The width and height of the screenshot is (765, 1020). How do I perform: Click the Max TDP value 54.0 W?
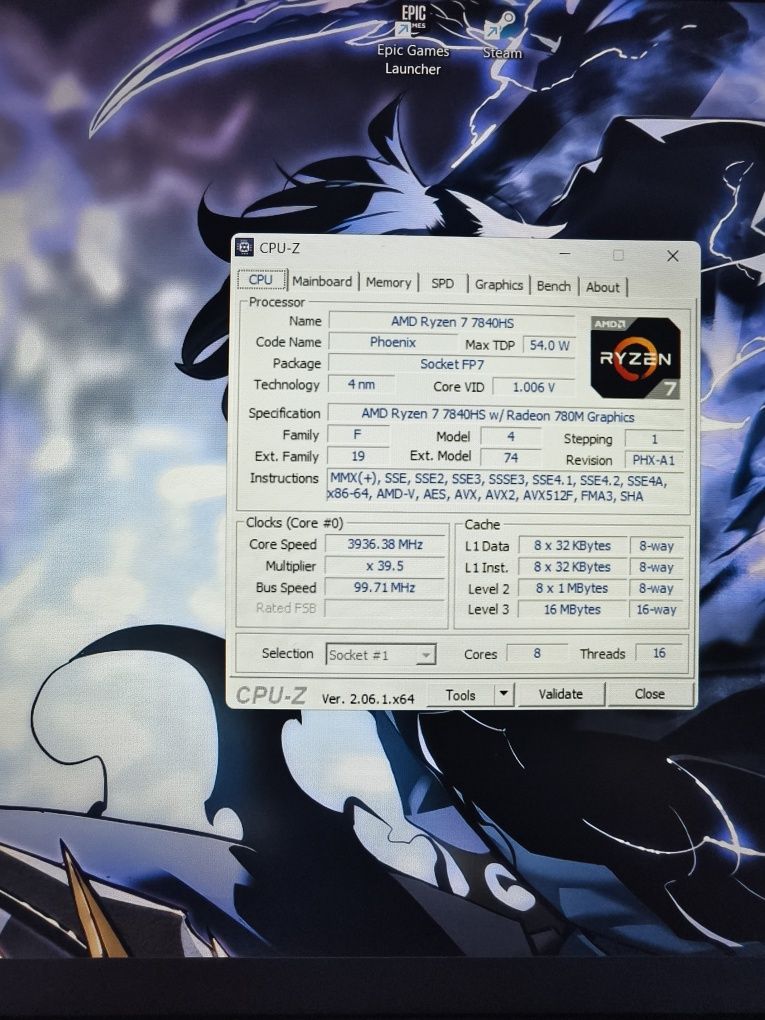[x=549, y=345]
